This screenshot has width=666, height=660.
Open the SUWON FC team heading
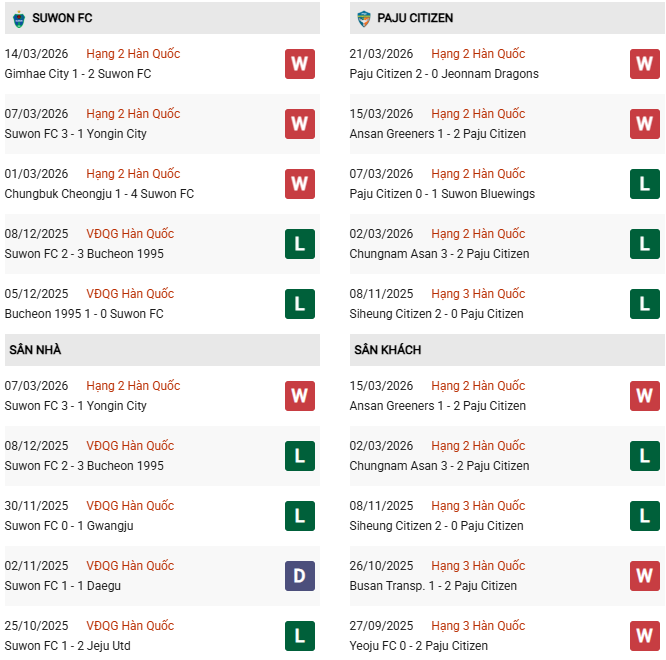[x=62, y=18]
